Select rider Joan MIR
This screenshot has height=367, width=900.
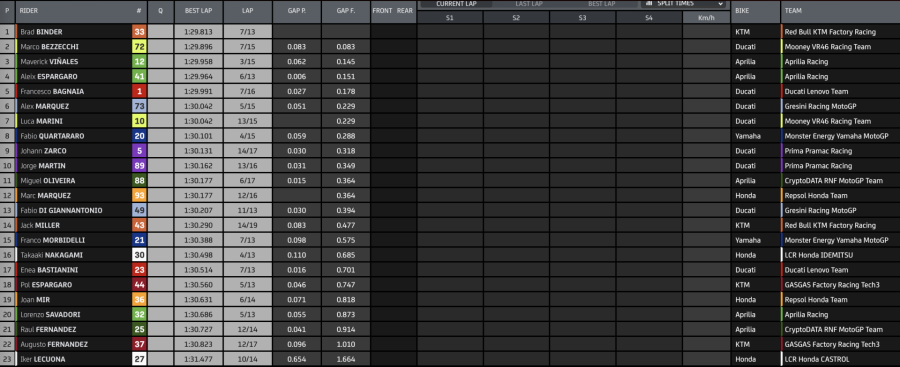coord(34,300)
